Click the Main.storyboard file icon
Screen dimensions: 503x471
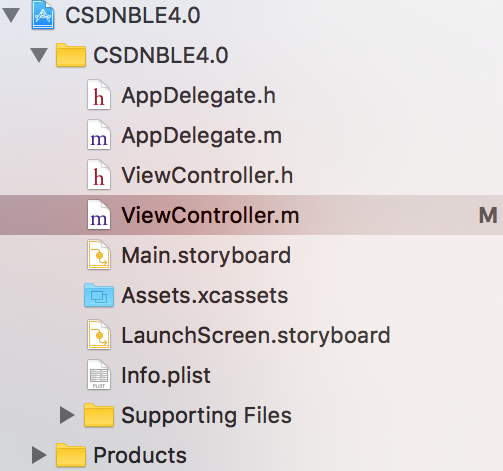[99, 255]
